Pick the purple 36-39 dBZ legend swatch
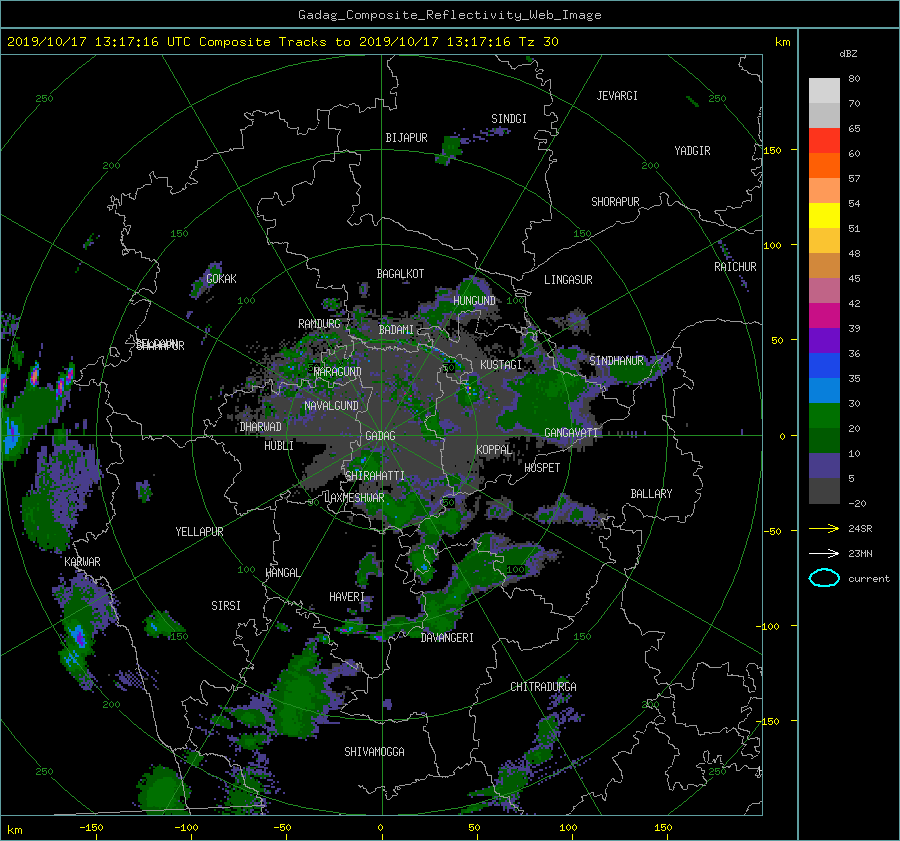Viewport: 900px width, 841px height. (824, 341)
